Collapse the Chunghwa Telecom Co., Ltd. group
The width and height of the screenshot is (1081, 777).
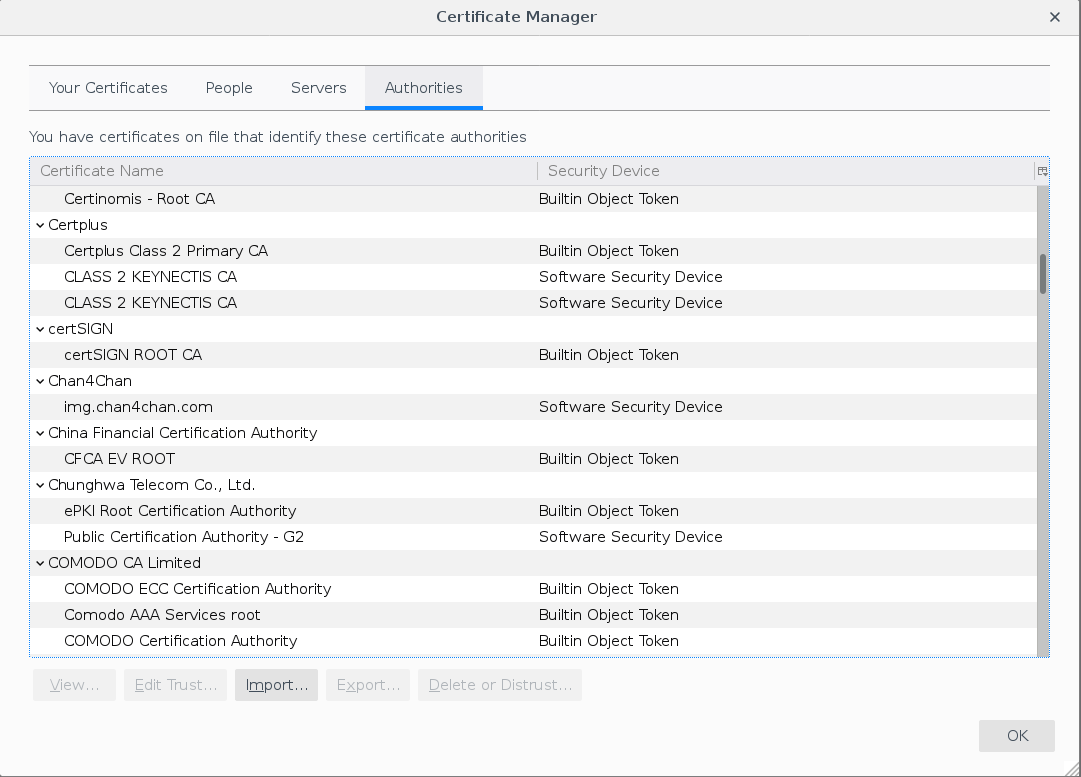pyautogui.click(x=40, y=485)
